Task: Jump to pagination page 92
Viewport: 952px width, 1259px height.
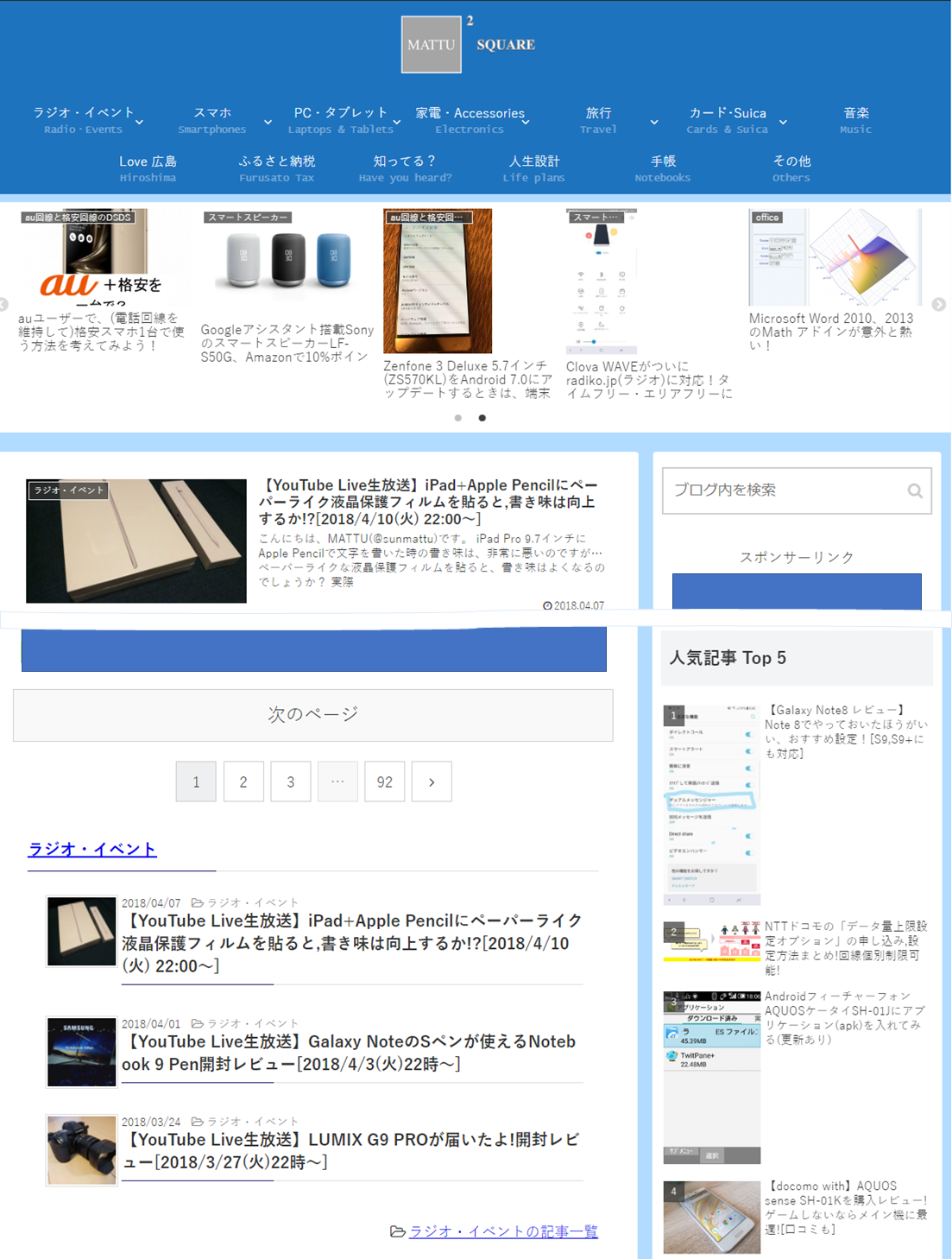Action: coord(385,781)
